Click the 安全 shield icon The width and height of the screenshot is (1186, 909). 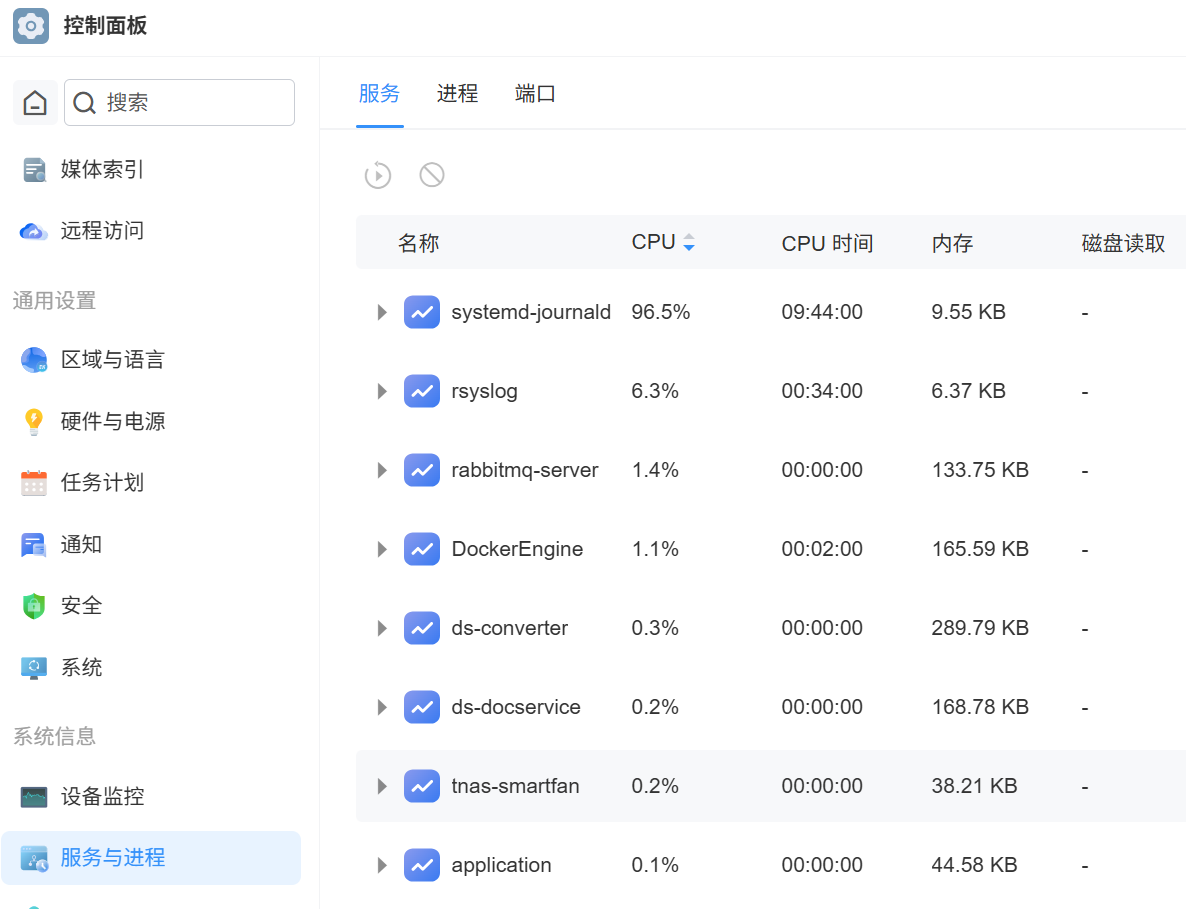34,606
